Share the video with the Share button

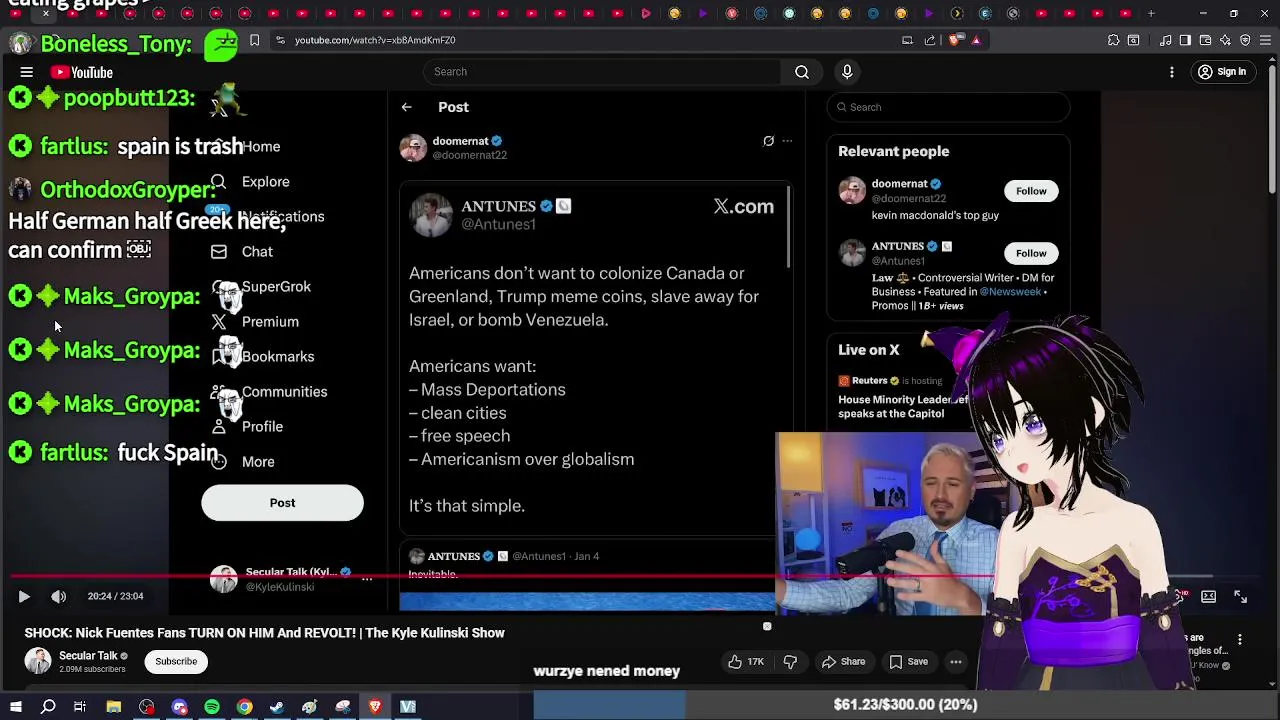pos(843,661)
